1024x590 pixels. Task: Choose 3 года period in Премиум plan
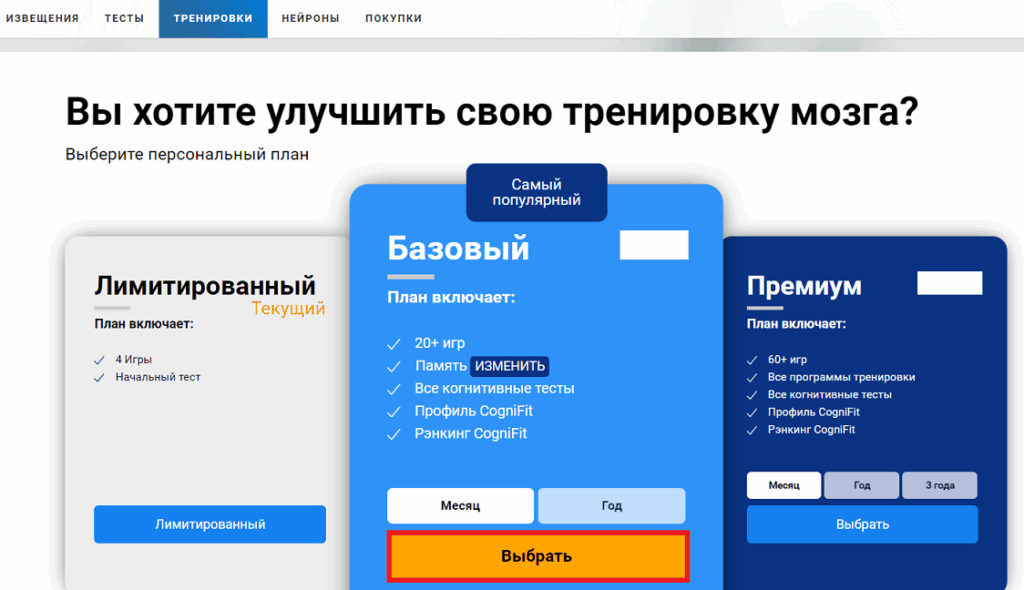939,485
